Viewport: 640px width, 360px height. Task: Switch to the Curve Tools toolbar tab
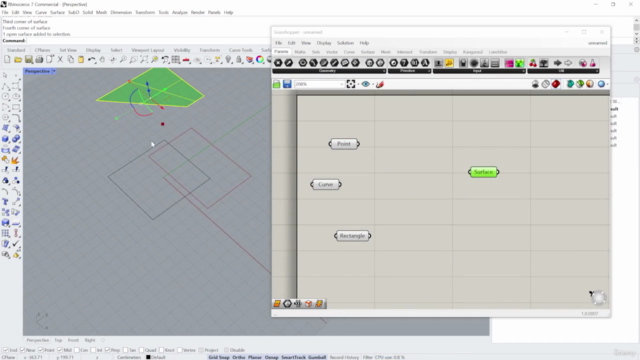click(240, 50)
